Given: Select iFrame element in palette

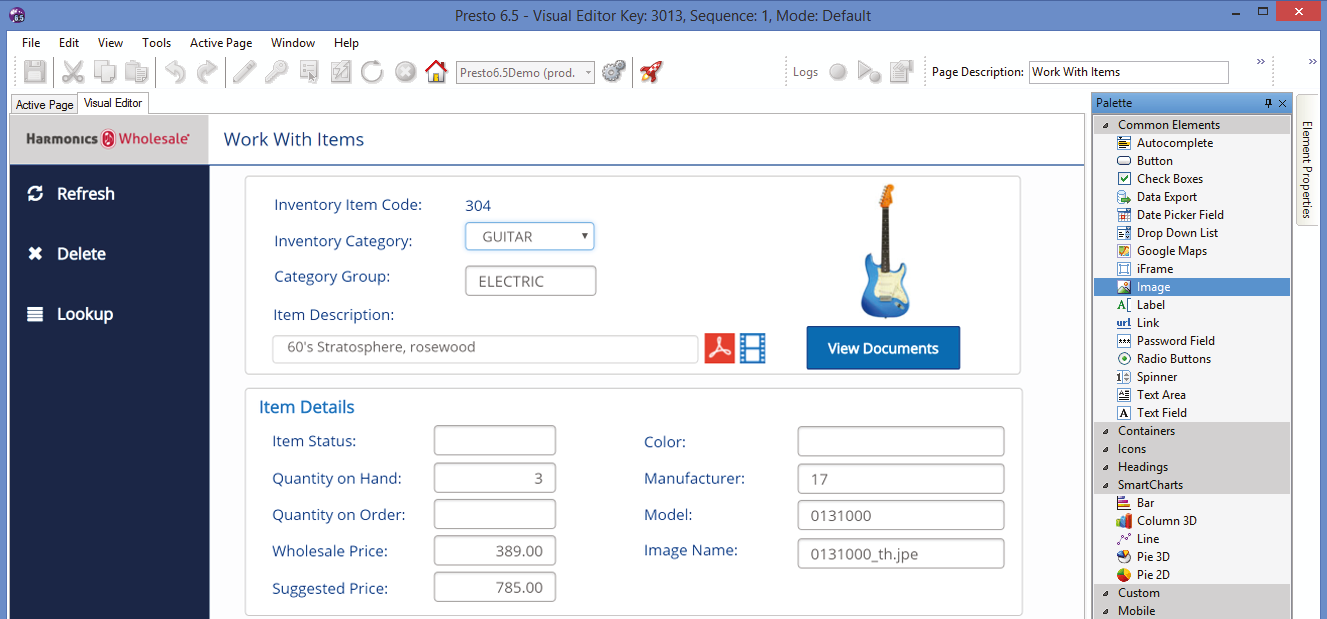Looking at the screenshot, I should (x=1154, y=269).
